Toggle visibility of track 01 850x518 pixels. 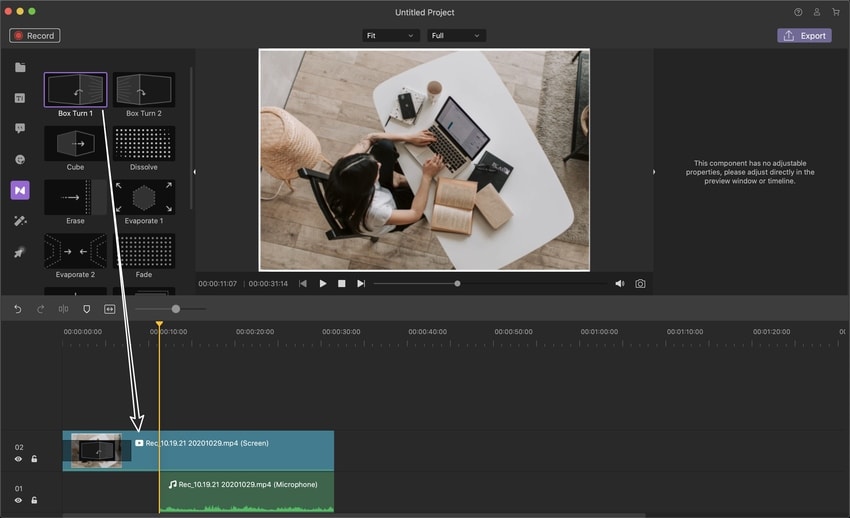(x=18, y=500)
